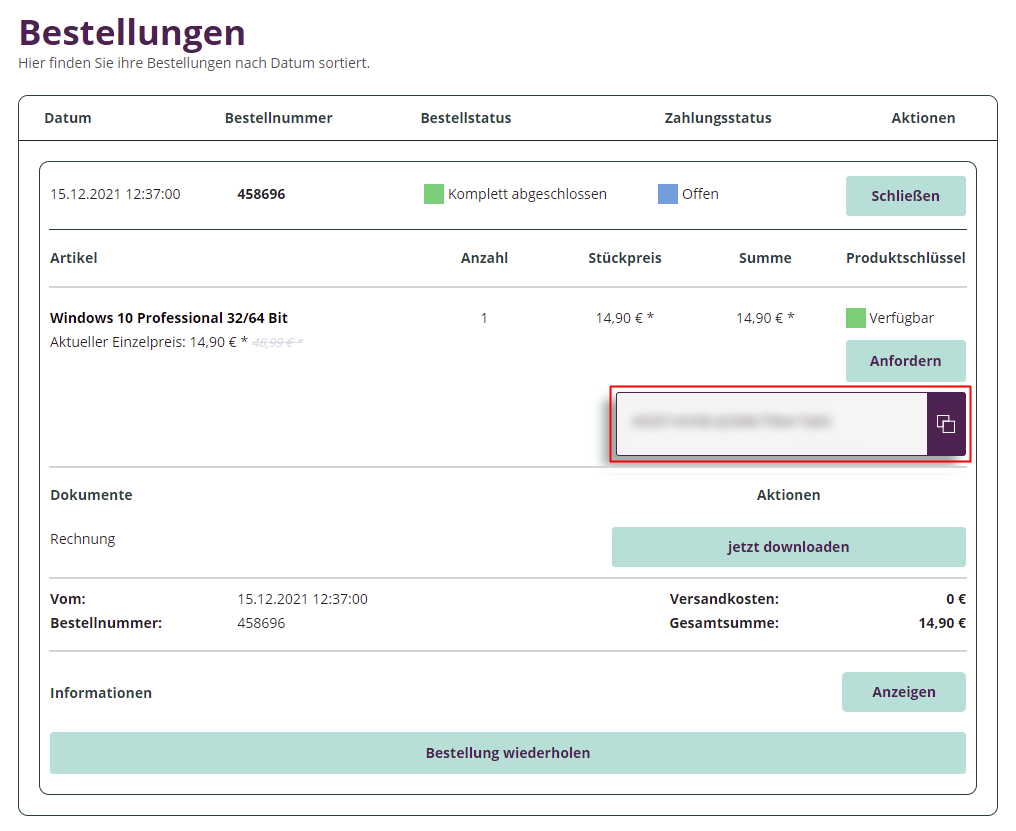Screen dimensions: 1016x831
Task: Click Anzeigen next to Informationen
Action: coord(904,692)
